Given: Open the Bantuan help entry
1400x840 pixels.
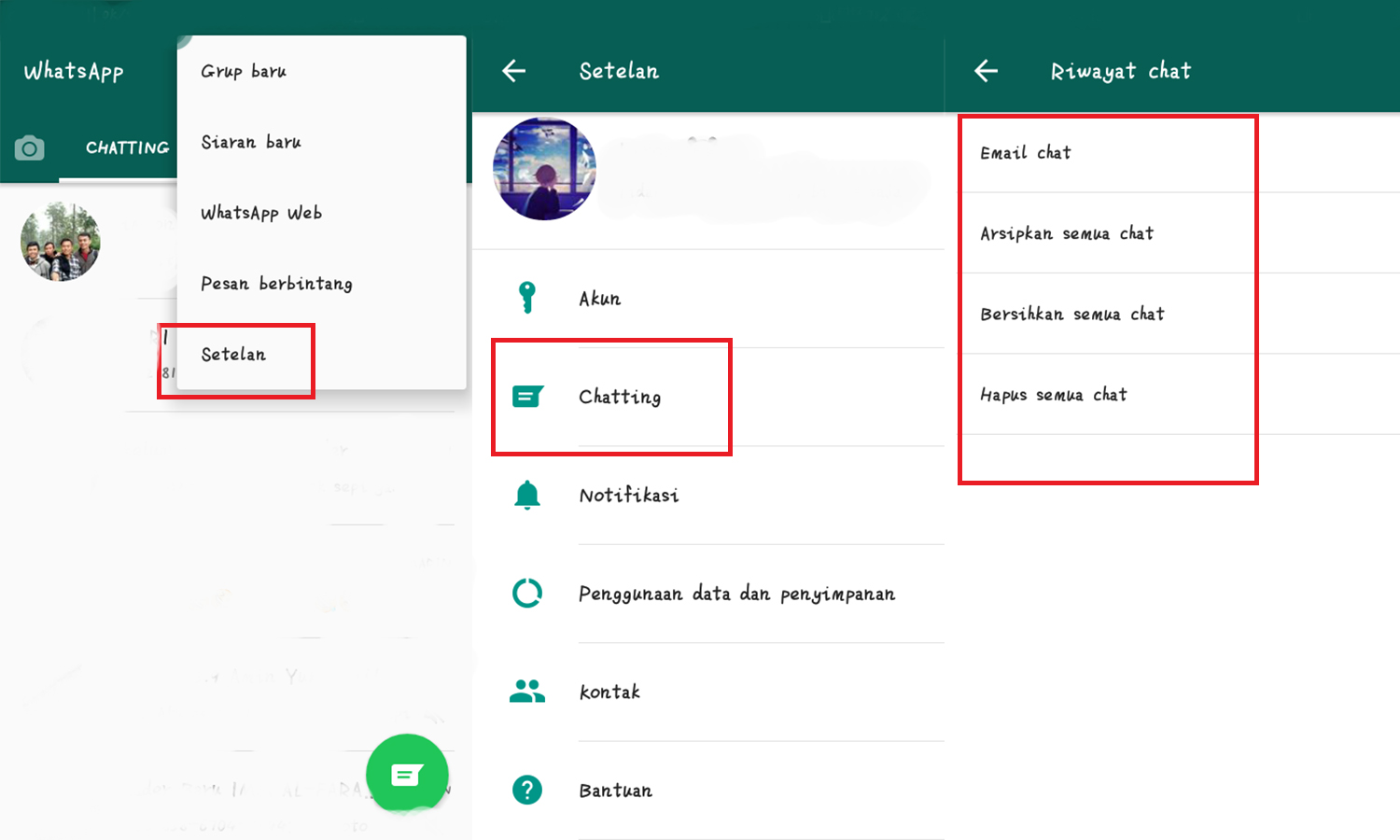Looking at the screenshot, I should pos(708,791).
